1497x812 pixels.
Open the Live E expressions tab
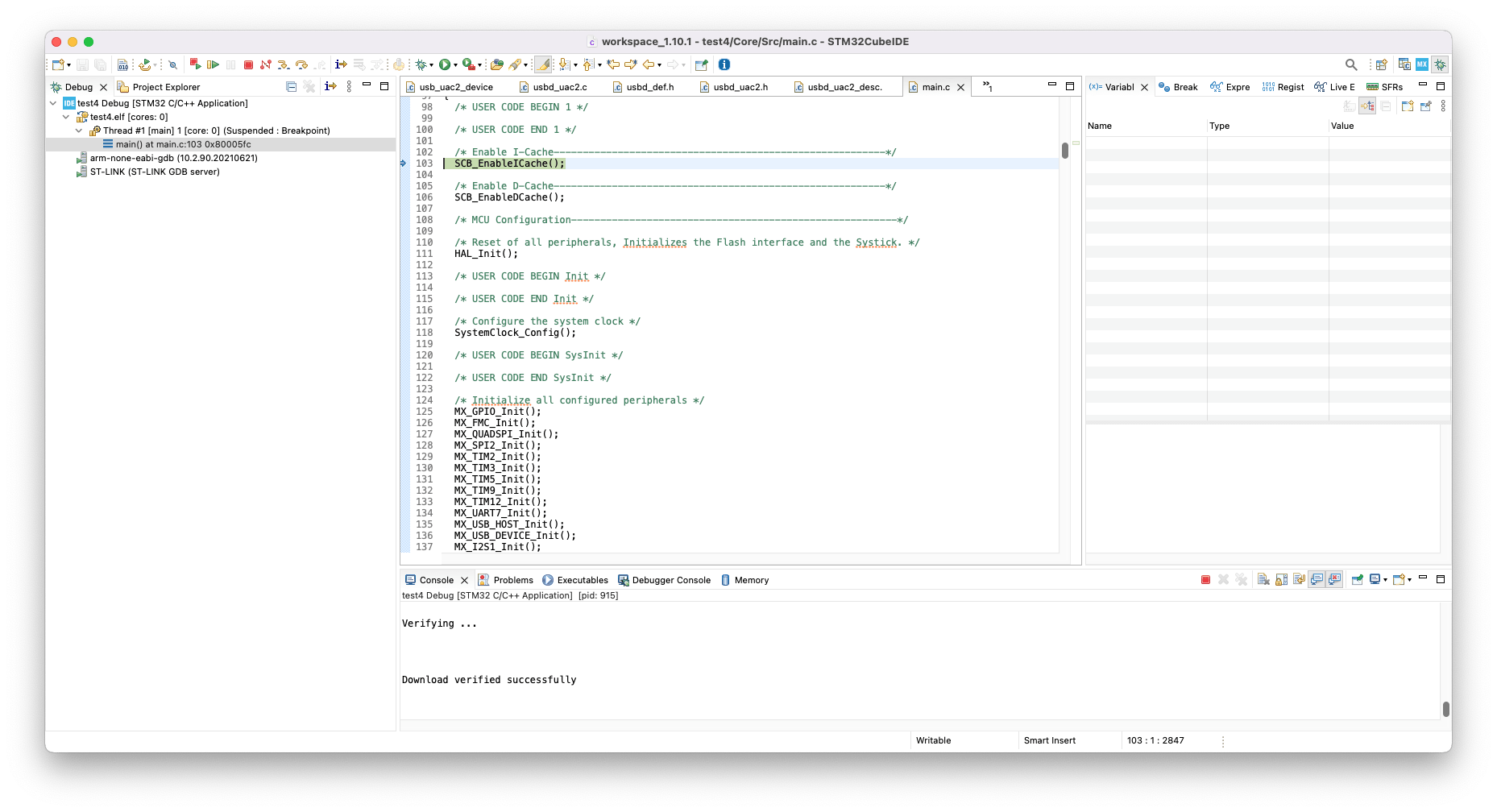(1334, 87)
